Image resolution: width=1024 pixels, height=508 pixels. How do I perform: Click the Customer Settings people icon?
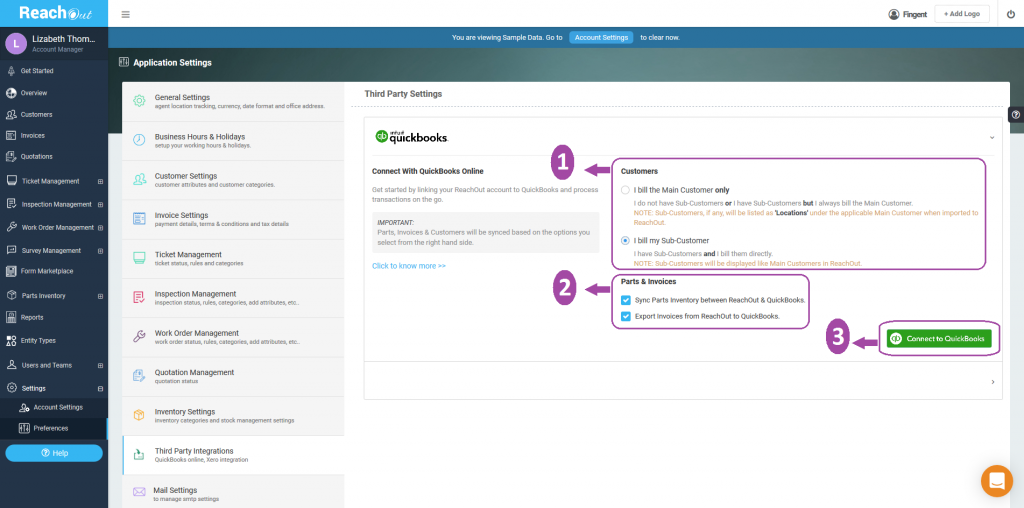(x=139, y=180)
